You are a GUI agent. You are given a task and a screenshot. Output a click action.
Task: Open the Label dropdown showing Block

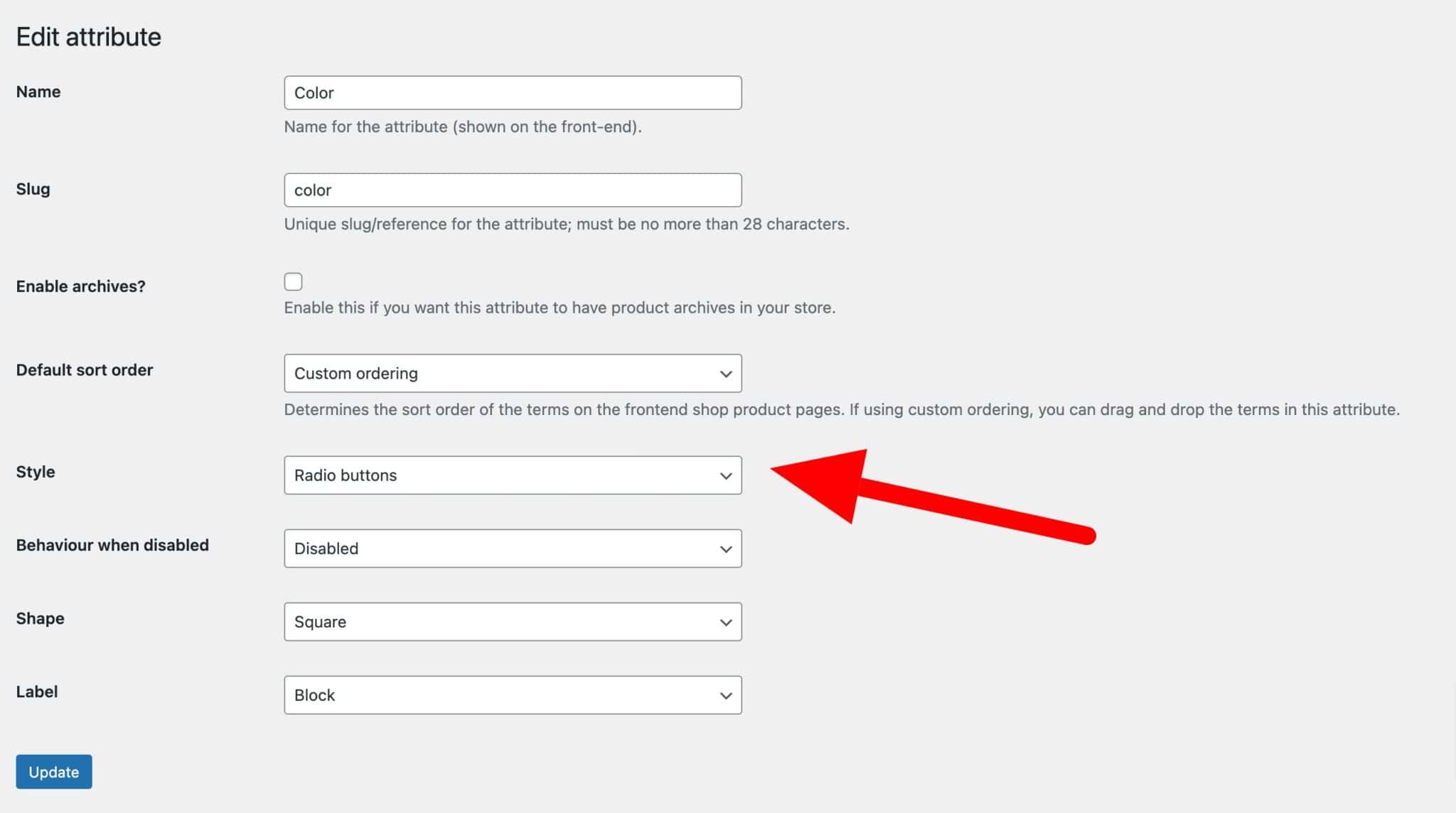[512, 694]
